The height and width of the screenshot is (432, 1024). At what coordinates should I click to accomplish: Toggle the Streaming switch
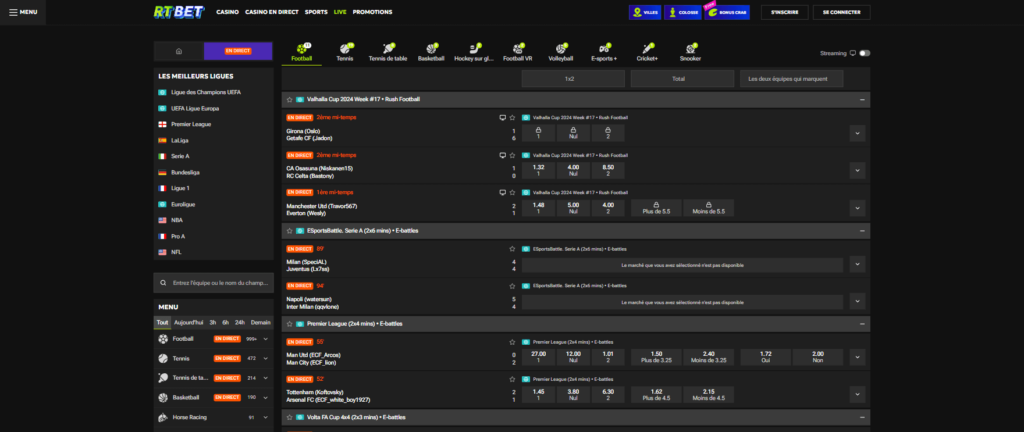[x=865, y=54]
